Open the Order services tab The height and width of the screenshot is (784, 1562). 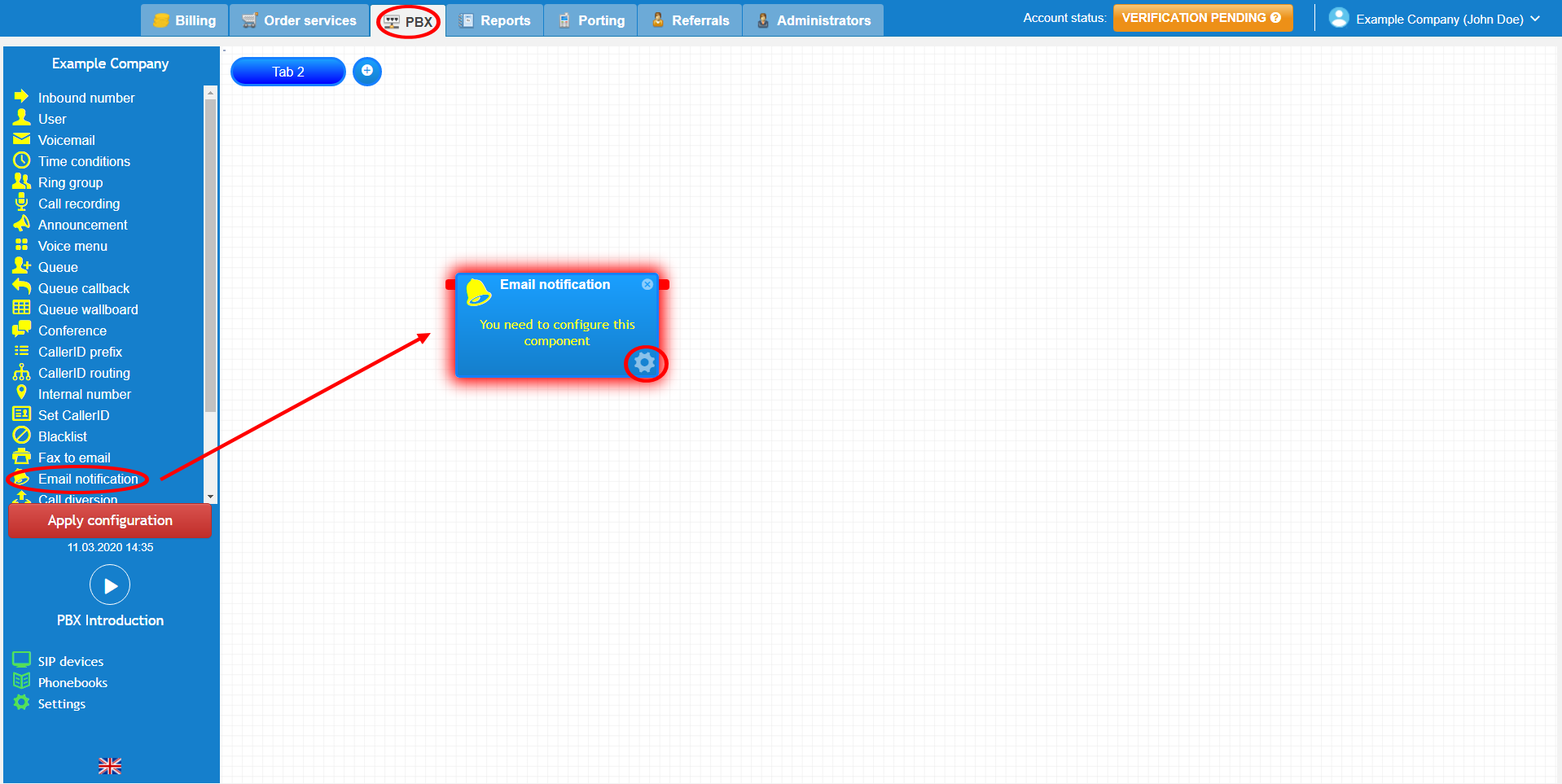300,20
